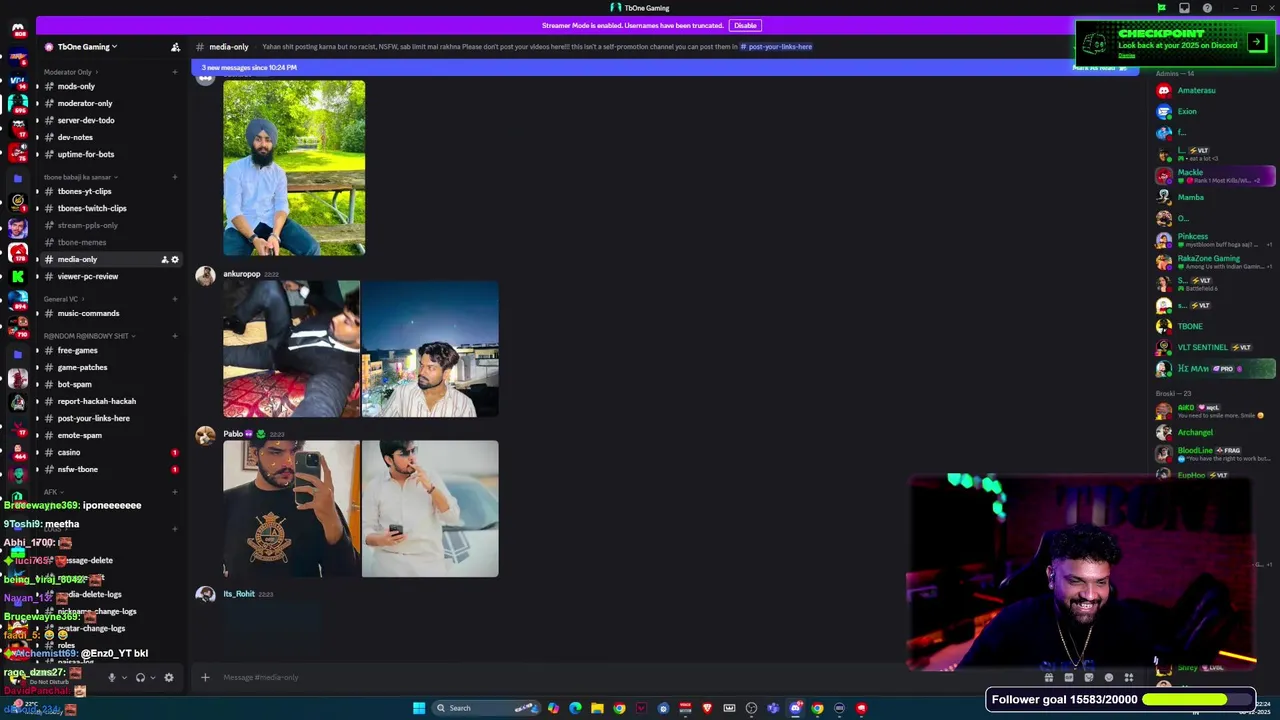Open OBS Studio from the taskbar
Image resolution: width=1280 pixels, height=720 pixels.
[751, 708]
